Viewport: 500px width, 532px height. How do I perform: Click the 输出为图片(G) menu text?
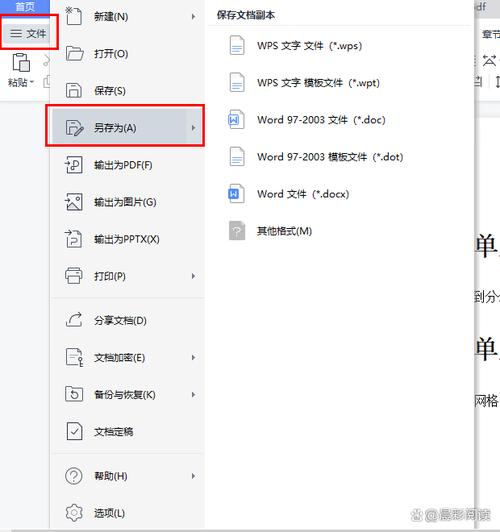[125, 202]
